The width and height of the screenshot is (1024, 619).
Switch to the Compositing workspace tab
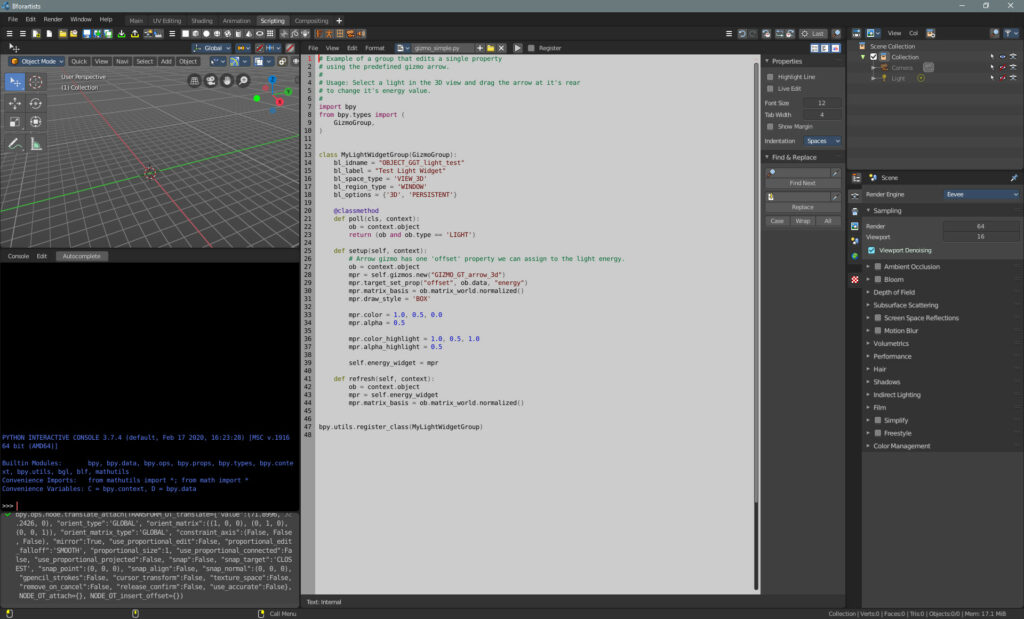(x=311, y=20)
